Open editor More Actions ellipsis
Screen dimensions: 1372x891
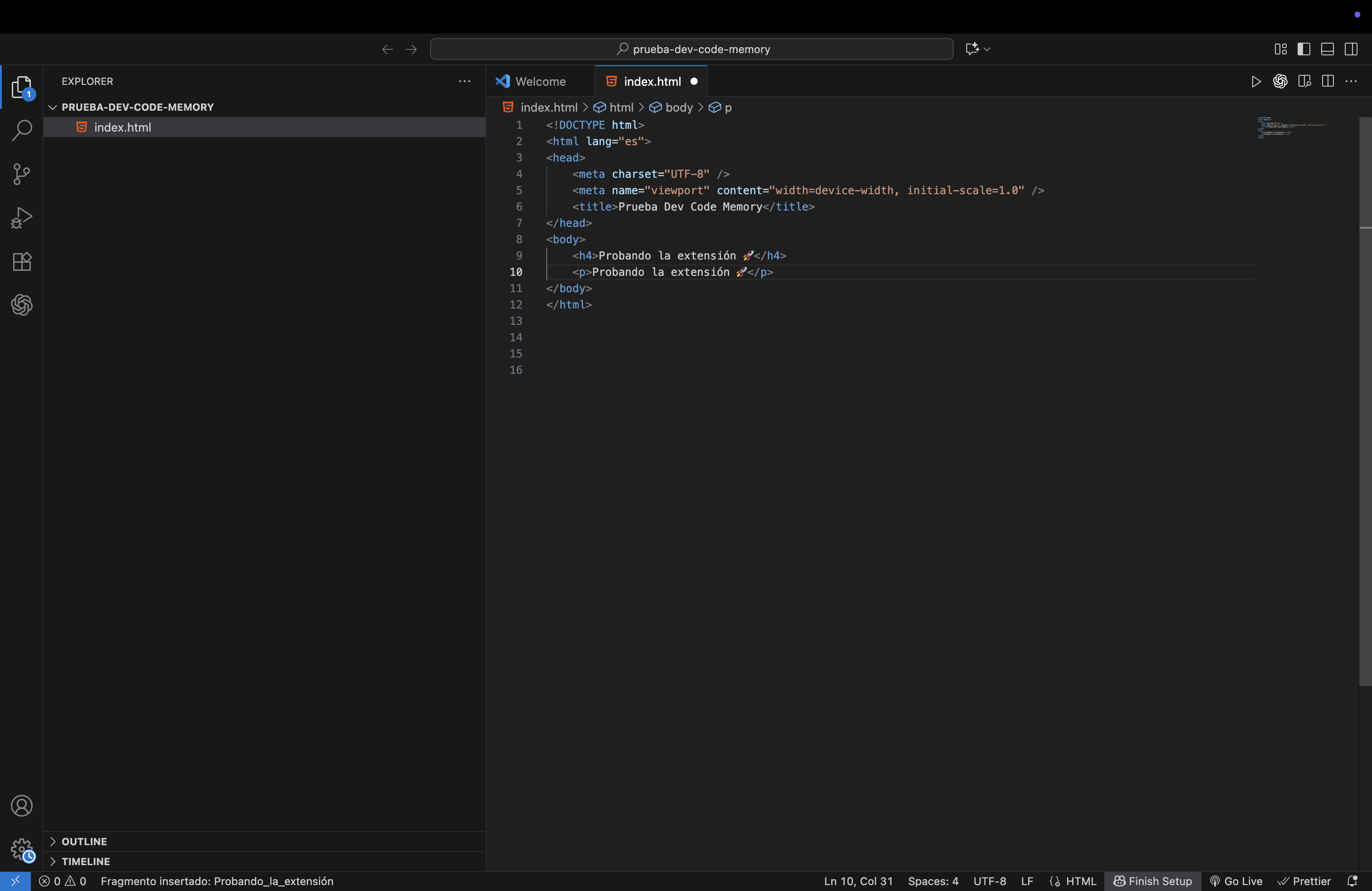click(1351, 82)
